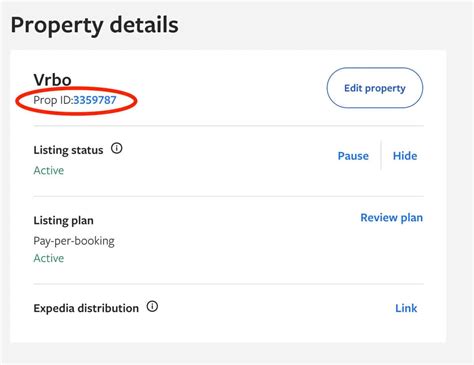
Task: Click the Expedia distribution label
Action: (x=86, y=308)
